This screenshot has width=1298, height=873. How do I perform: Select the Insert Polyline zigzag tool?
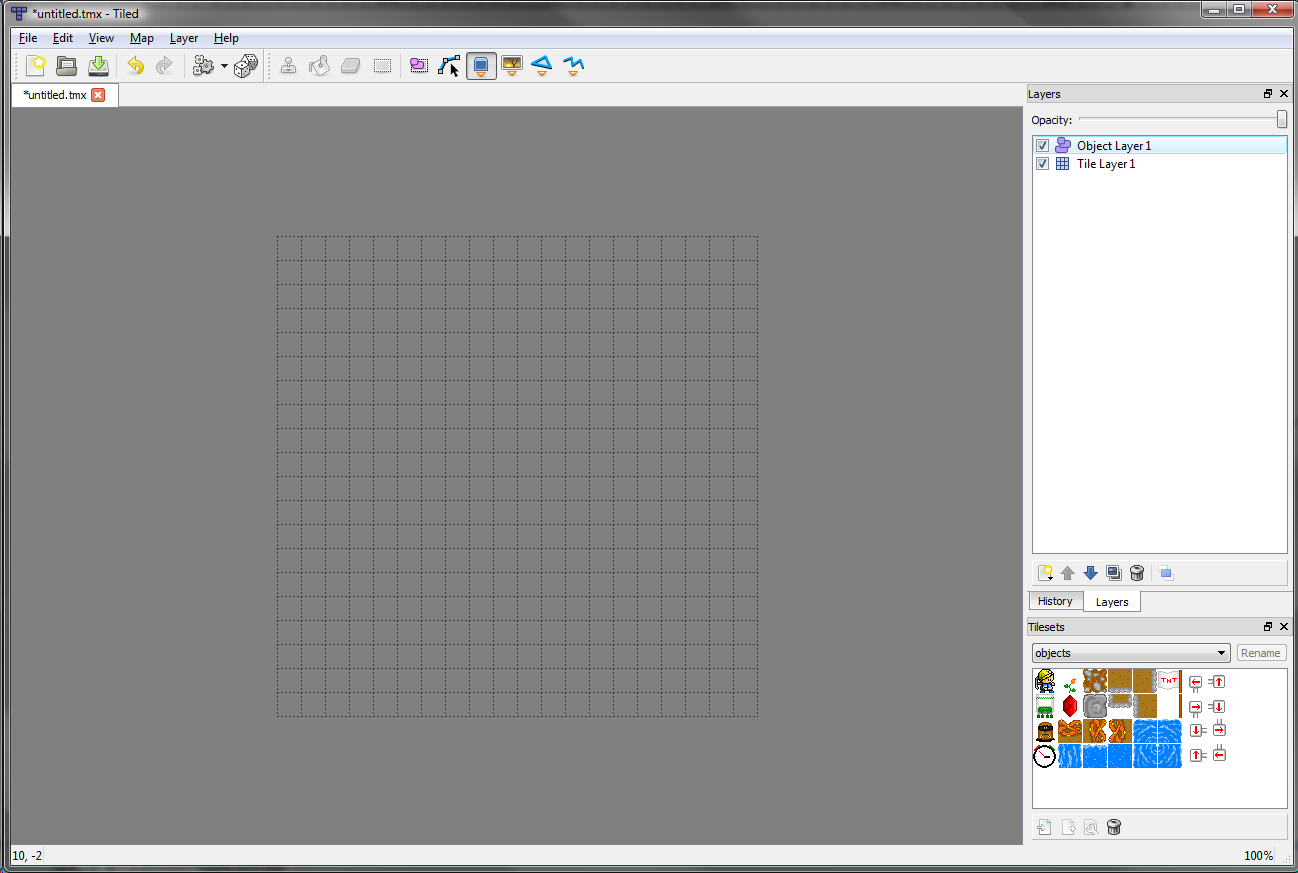pos(573,66)
